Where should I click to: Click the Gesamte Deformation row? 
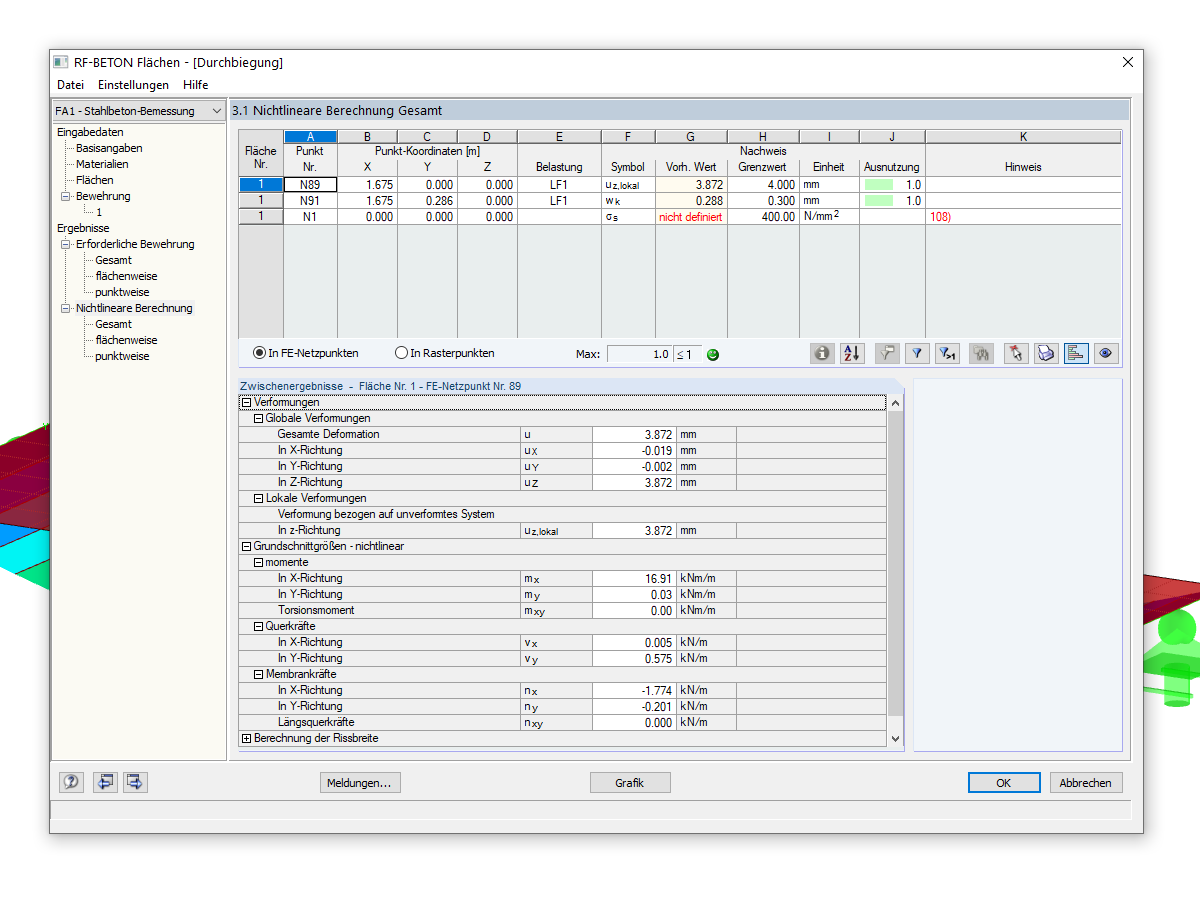click(x=563, y=434)
